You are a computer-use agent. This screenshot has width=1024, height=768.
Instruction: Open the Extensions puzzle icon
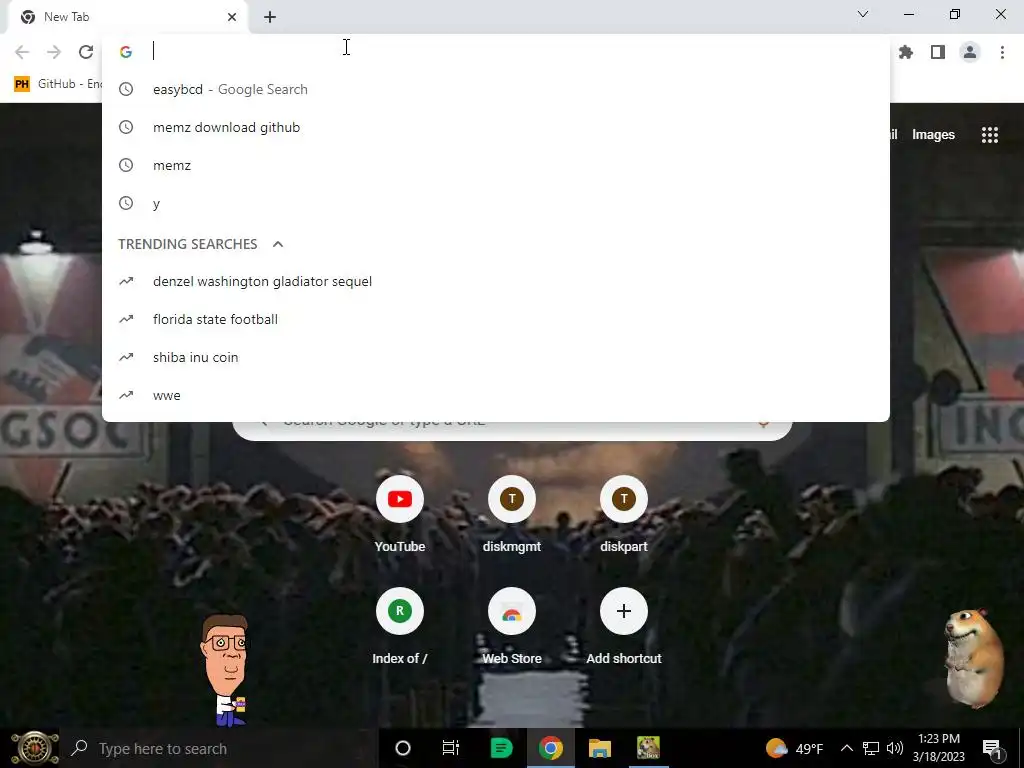coord(906,52)
